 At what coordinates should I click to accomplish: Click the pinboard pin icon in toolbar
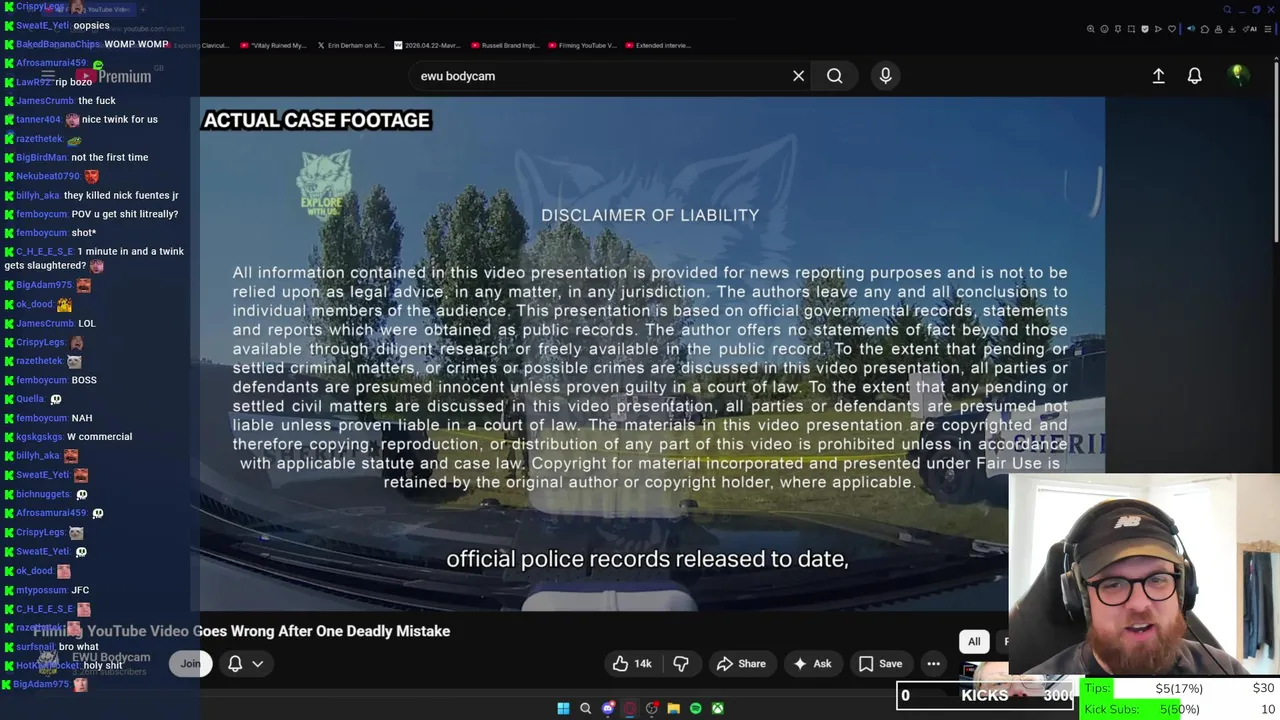point(1118,29)
